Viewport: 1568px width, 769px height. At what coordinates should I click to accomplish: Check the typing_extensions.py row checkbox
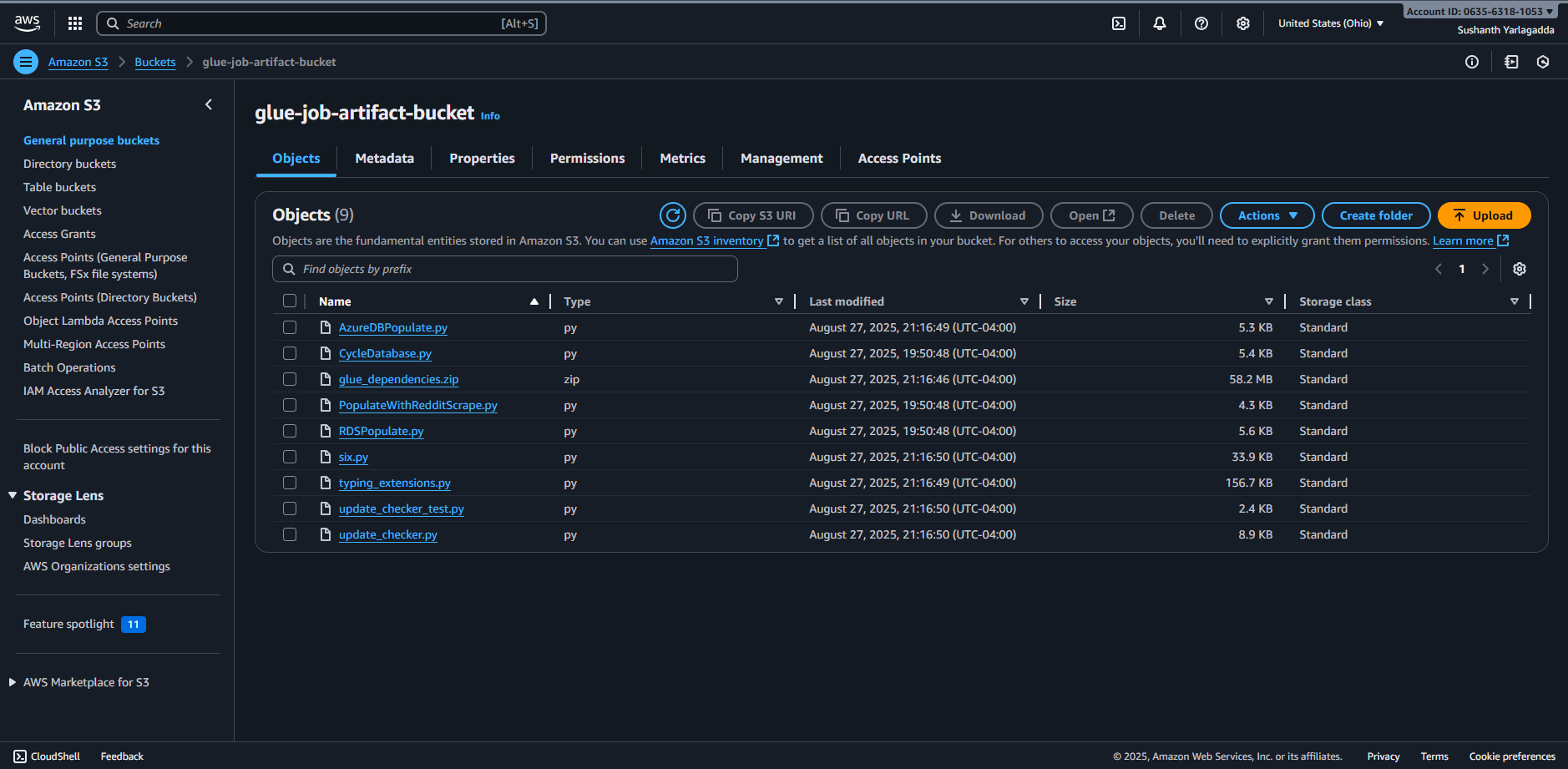pyautogui.click(x=290, y=483)
